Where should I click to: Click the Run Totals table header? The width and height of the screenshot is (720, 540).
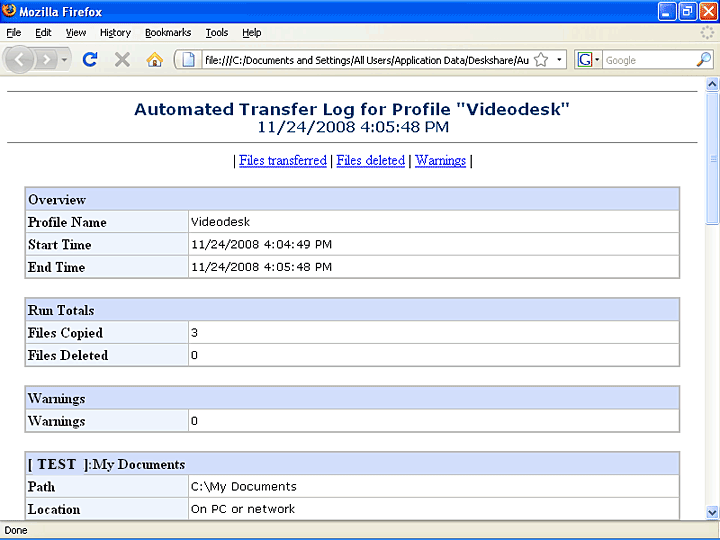[x=352, y=310]
